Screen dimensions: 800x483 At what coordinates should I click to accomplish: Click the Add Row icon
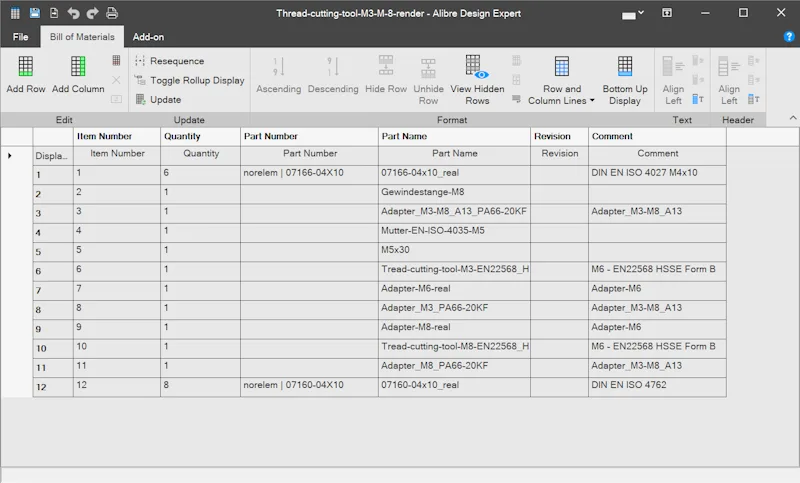pos(26,66)
